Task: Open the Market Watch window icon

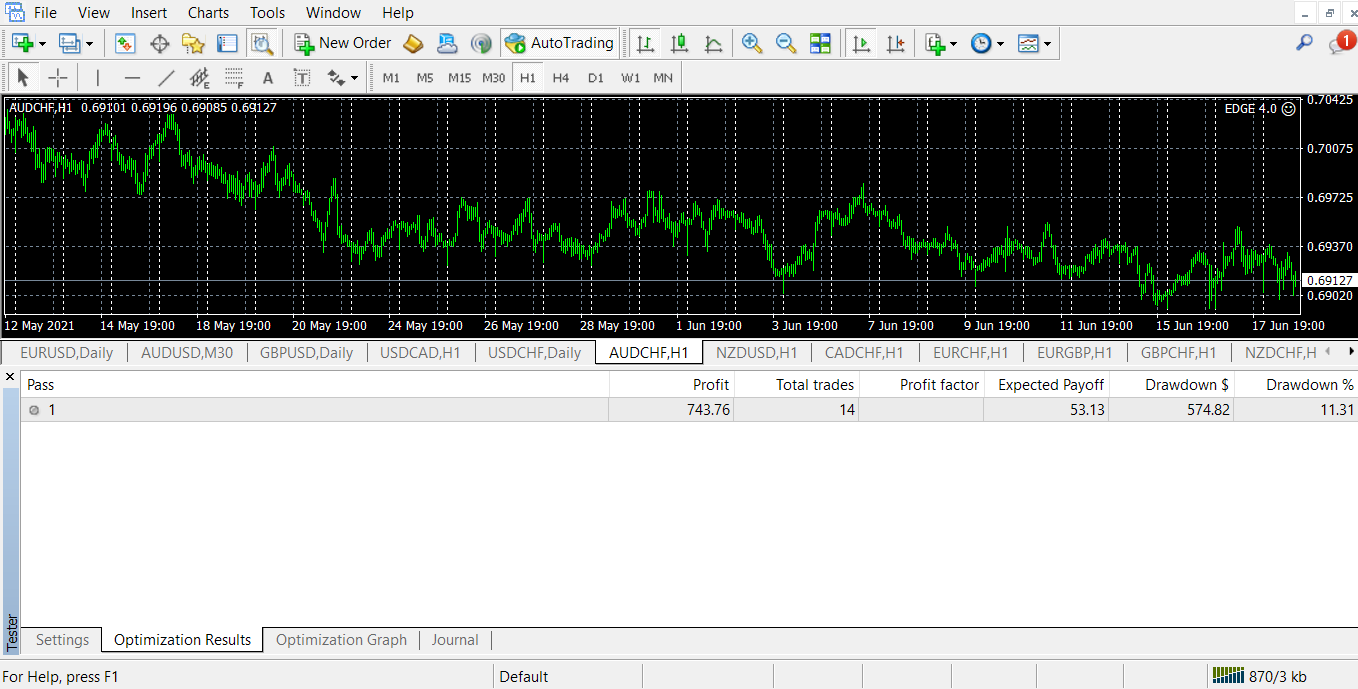Action: pyautogui.click(x=125, y=43)
